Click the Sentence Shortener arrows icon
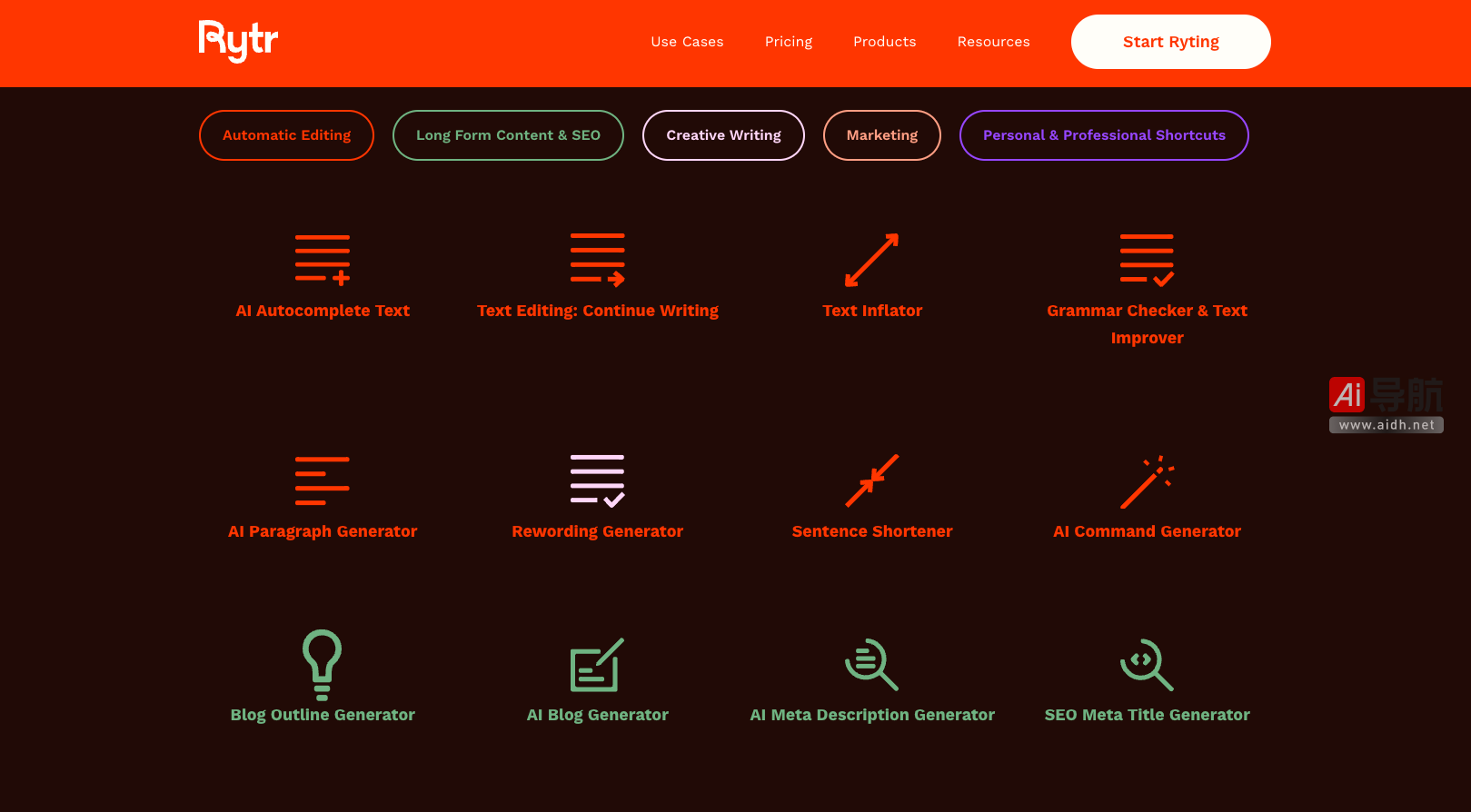 pos(871,480)
